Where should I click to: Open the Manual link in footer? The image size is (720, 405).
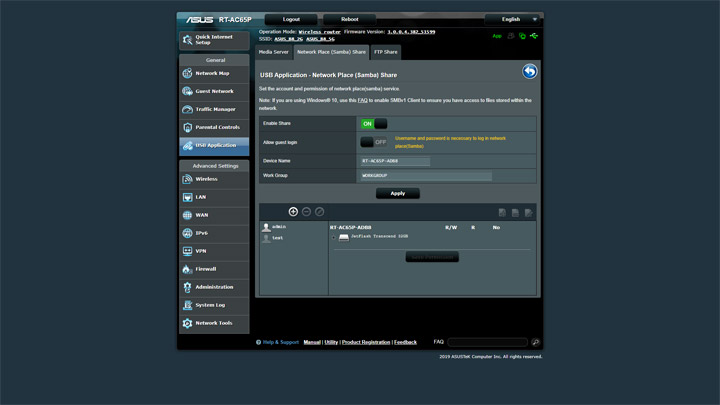point(312,342)
